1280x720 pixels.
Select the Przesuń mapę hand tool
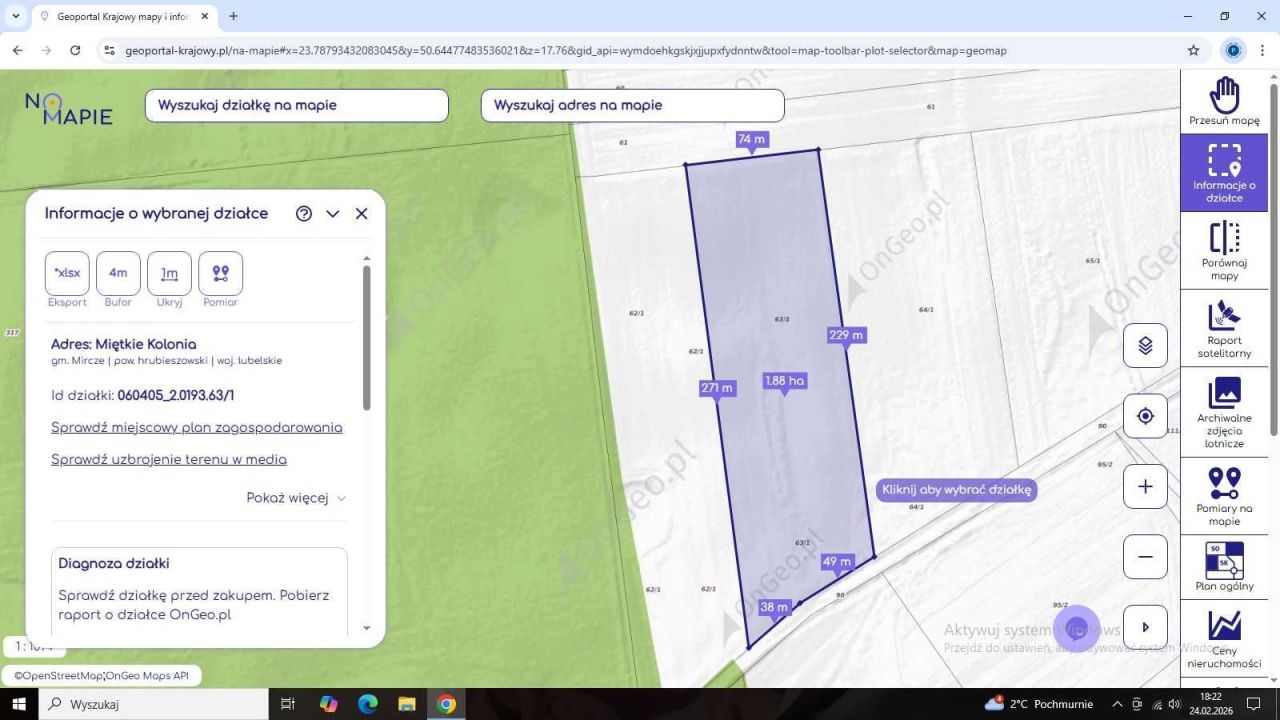click(x=1224, y=102)
